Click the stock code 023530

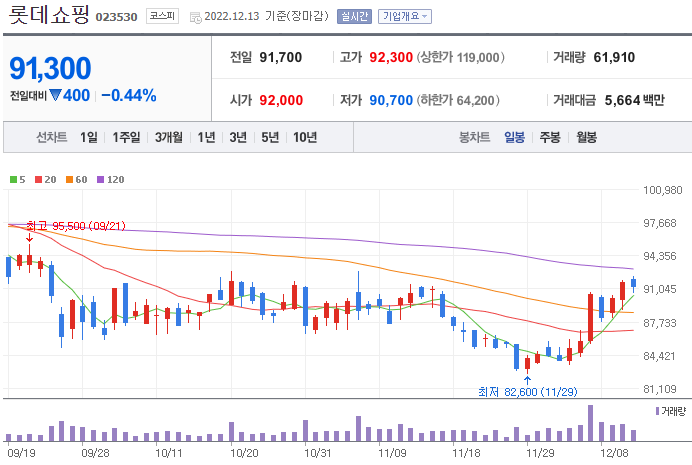tap(117, 17)
